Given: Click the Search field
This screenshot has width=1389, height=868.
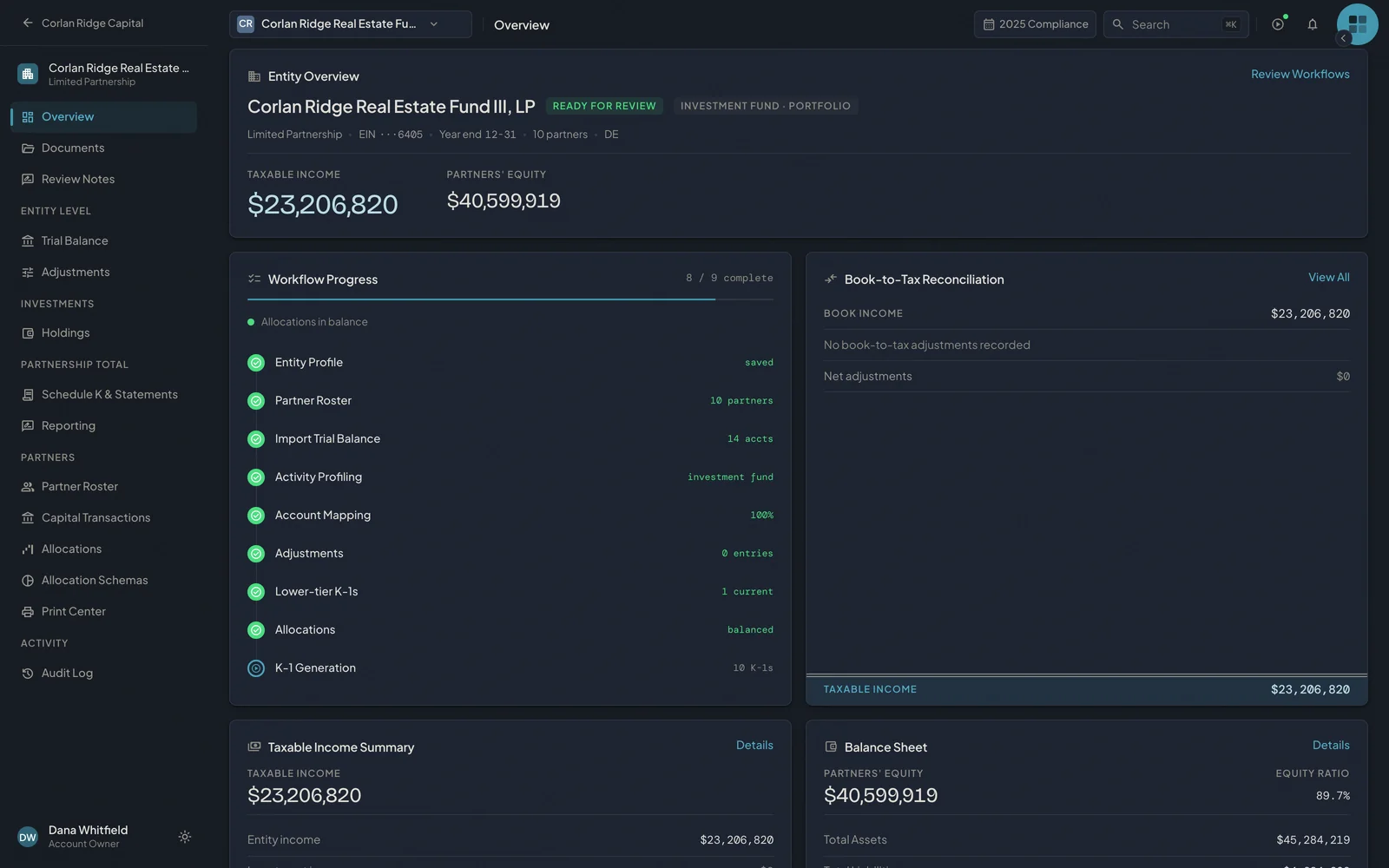Looking at the screenshot, I should pos(1176,24).
